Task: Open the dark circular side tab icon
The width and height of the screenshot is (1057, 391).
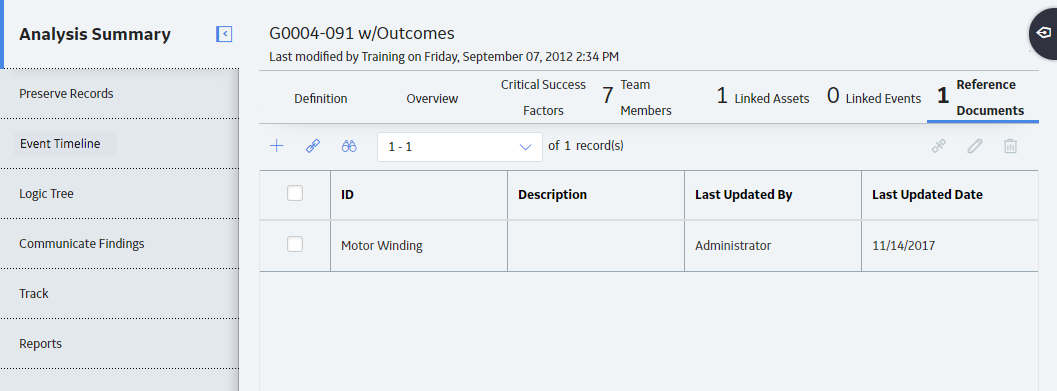Action: click(x=1044, y=34)
